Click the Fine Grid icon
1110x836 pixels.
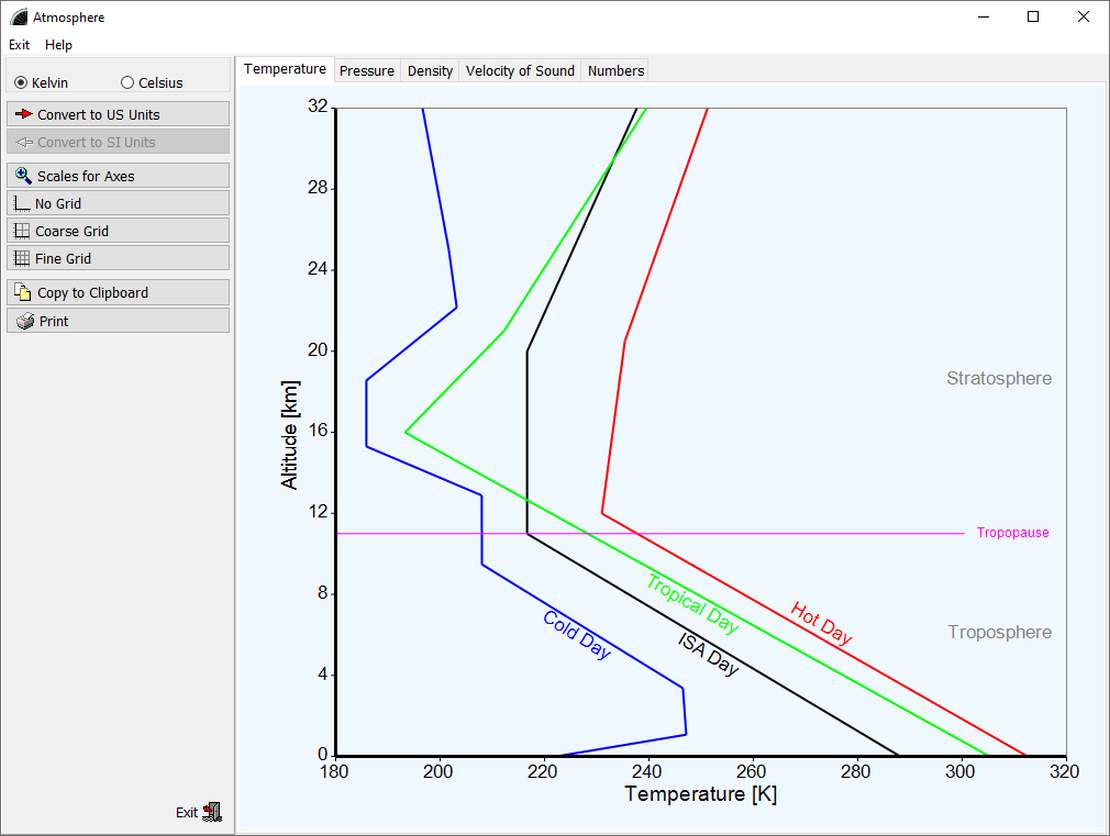tap(22, 258)
